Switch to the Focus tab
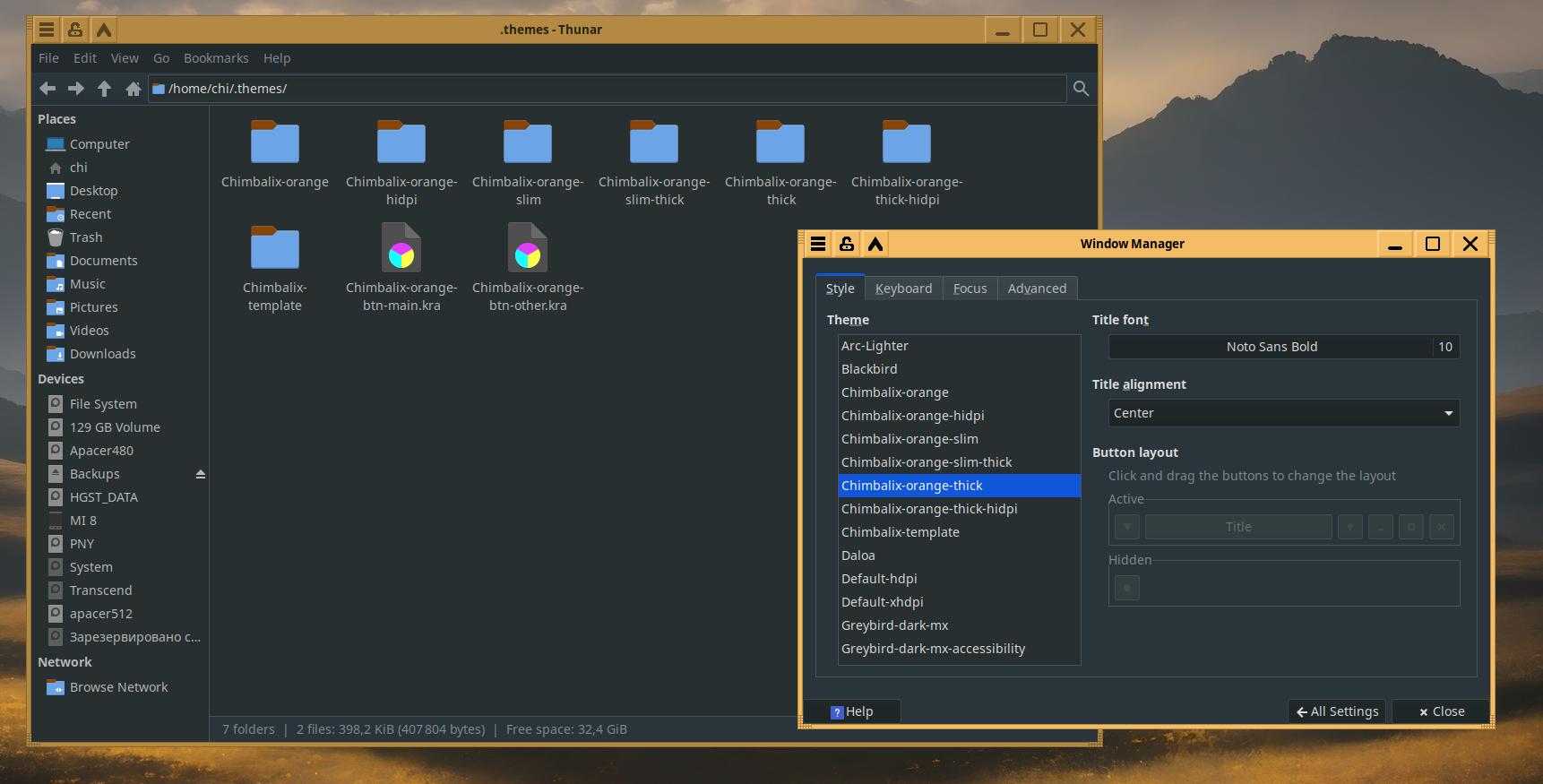This screenshot has width=1543, height=784. (x=970, y=289)
